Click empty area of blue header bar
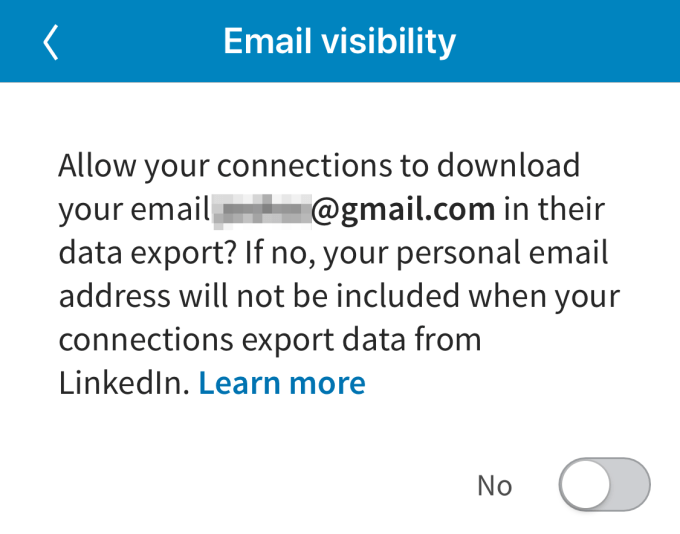This screenshot has height=534, width=680. click(580, 41)
